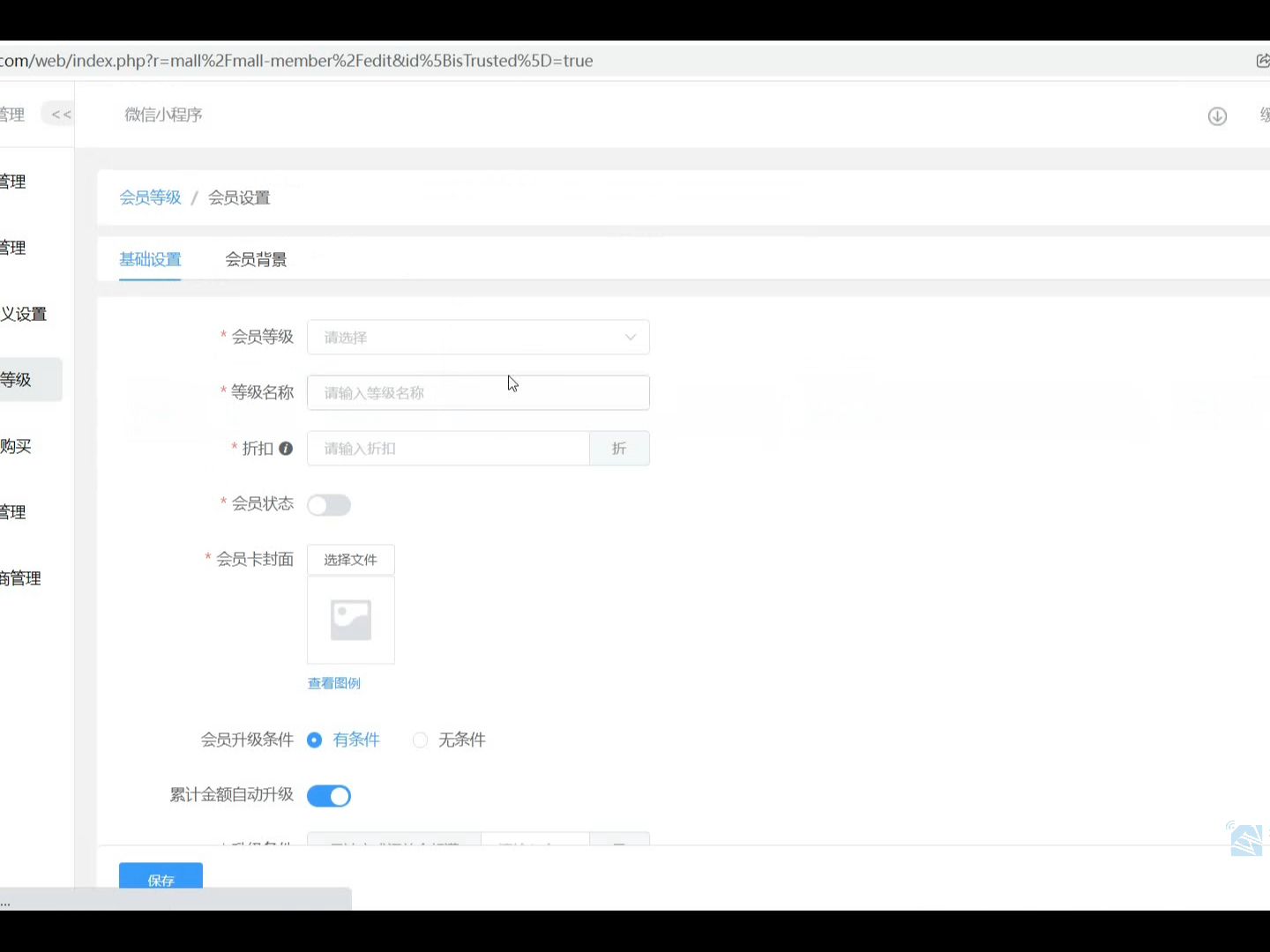Open the 查看图例 link
This screenshot has width=1270, height=952.
pyautogui.click(x=333, y=683)
